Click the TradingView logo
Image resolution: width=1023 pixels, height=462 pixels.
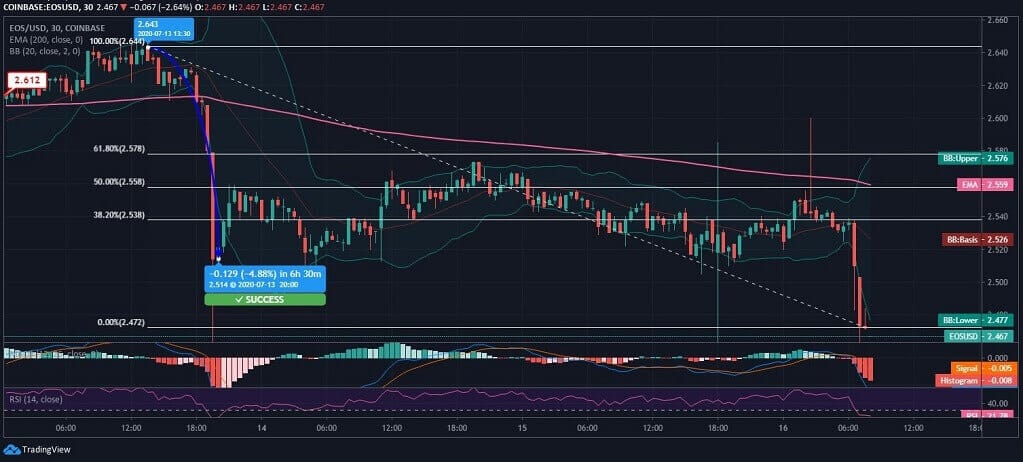pyautogui.click(x=37, y=450)
